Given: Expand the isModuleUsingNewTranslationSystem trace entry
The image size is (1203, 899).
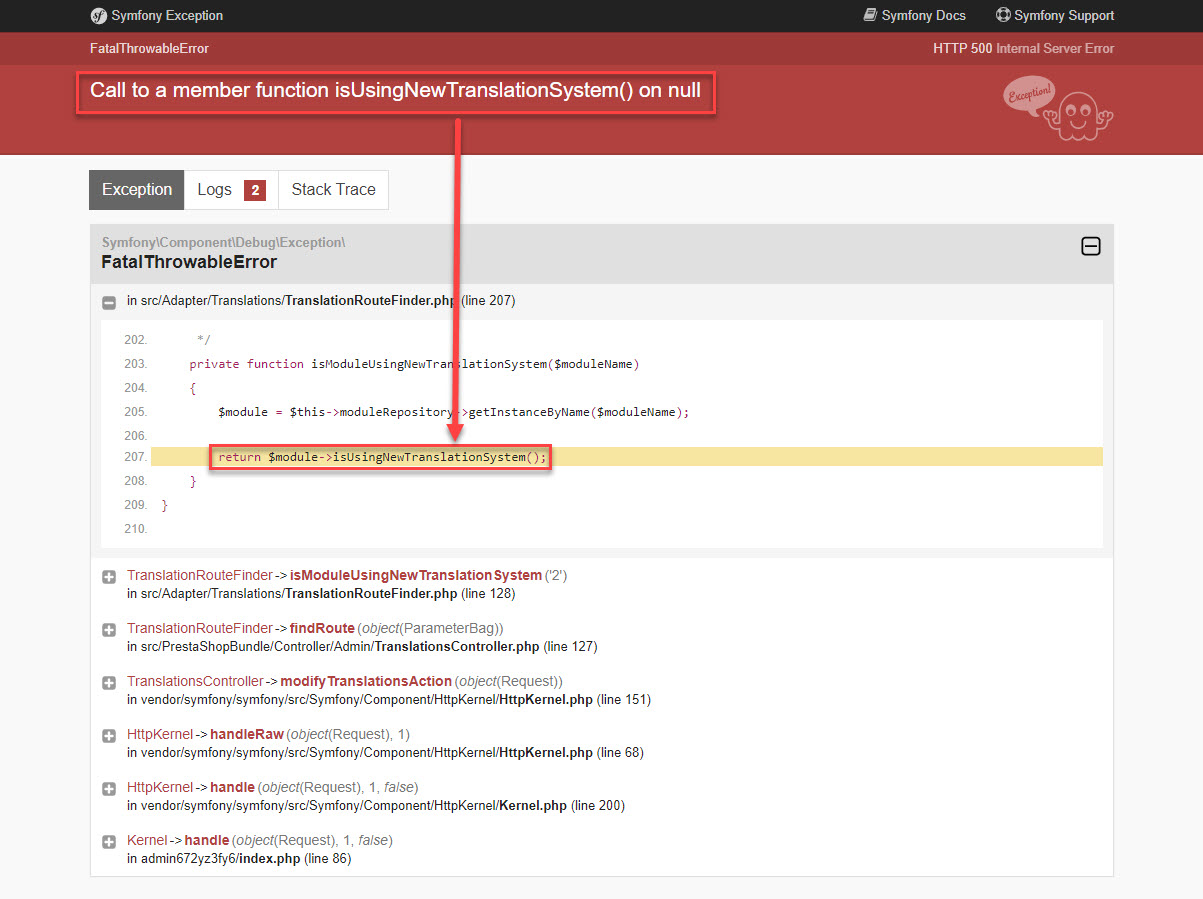Looking at the screenshot, I should 109,577.
